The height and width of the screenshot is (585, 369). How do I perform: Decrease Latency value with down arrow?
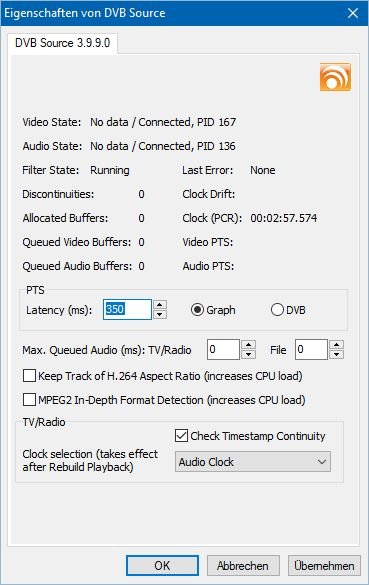160,314
